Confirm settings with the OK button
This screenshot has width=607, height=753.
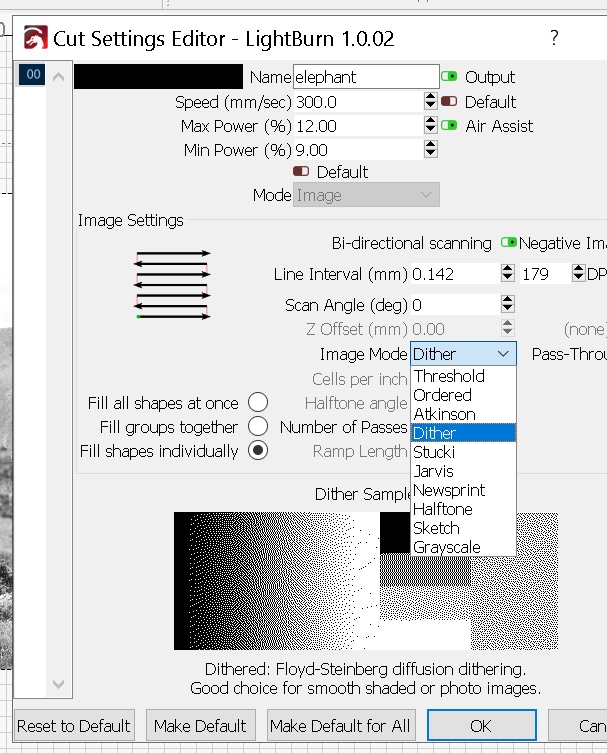[482, 726]
